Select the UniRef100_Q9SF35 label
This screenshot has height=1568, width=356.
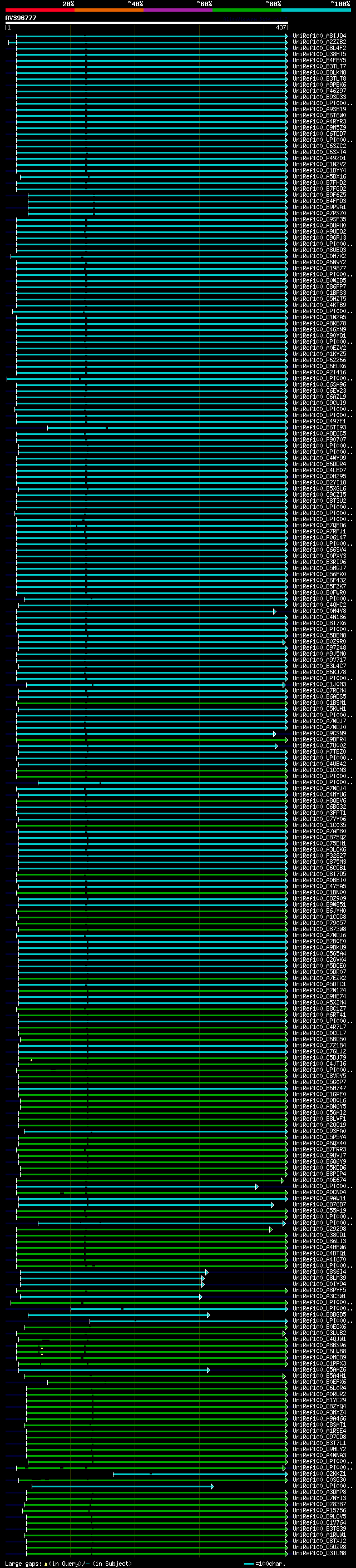pos(319,219)
